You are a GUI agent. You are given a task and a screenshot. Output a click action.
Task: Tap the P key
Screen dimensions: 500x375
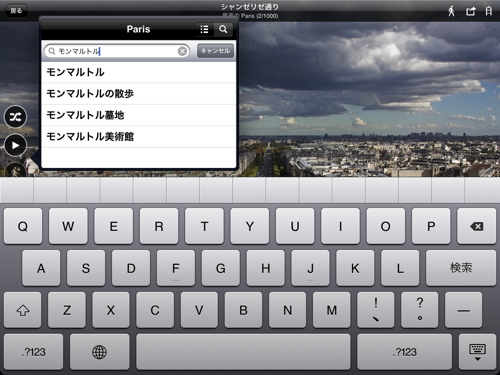(x=431, y=226)
